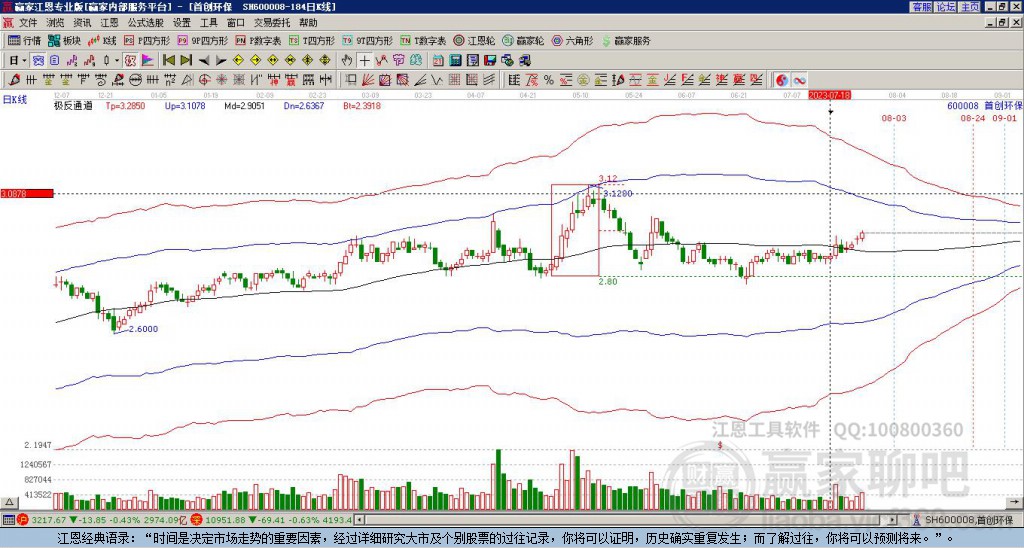This screenshot has width=1024, height=548.
Task: Click the horizontal scrollbar right arrow
Action: [x=893, y=520]
